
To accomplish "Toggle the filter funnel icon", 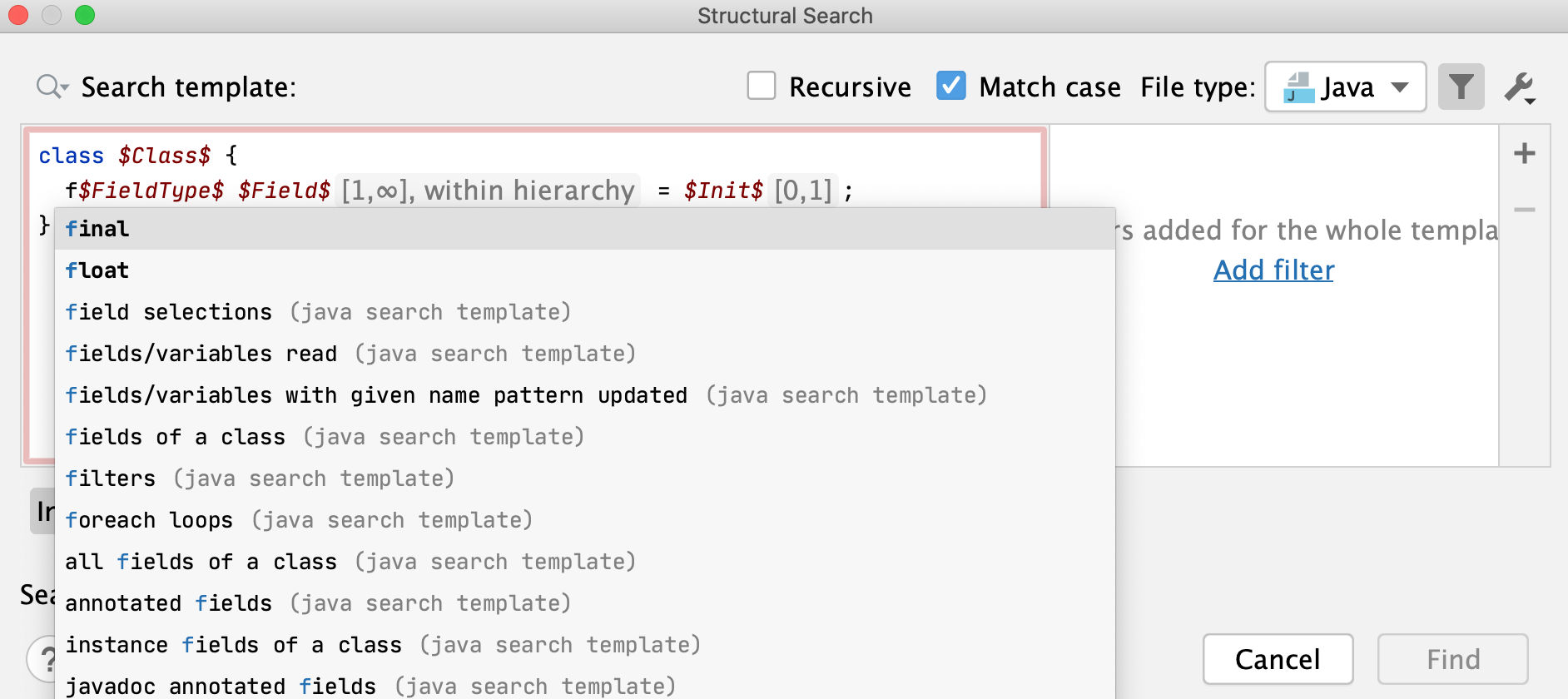I will [1461, 87].
